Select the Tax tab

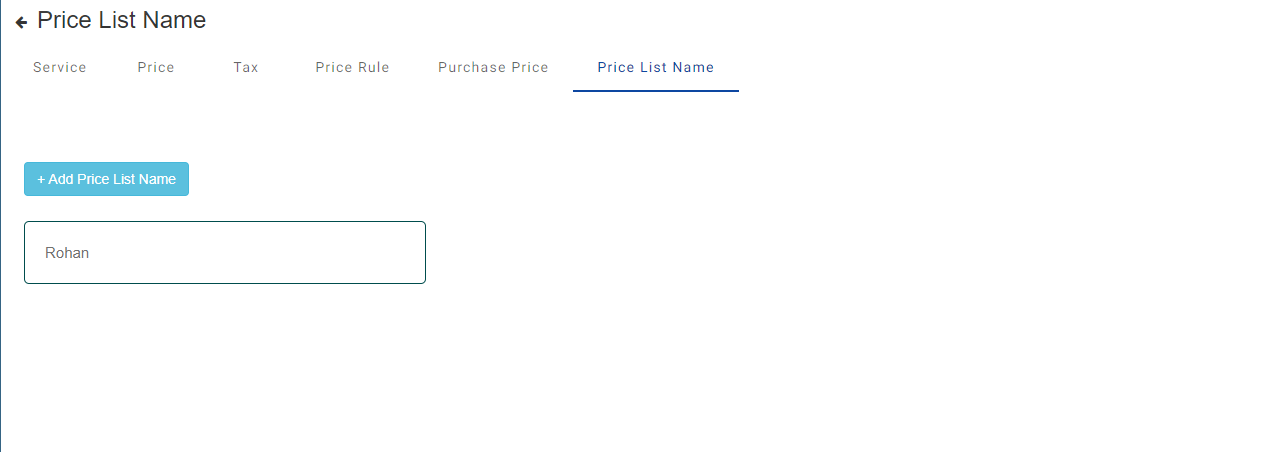(246, 68)
